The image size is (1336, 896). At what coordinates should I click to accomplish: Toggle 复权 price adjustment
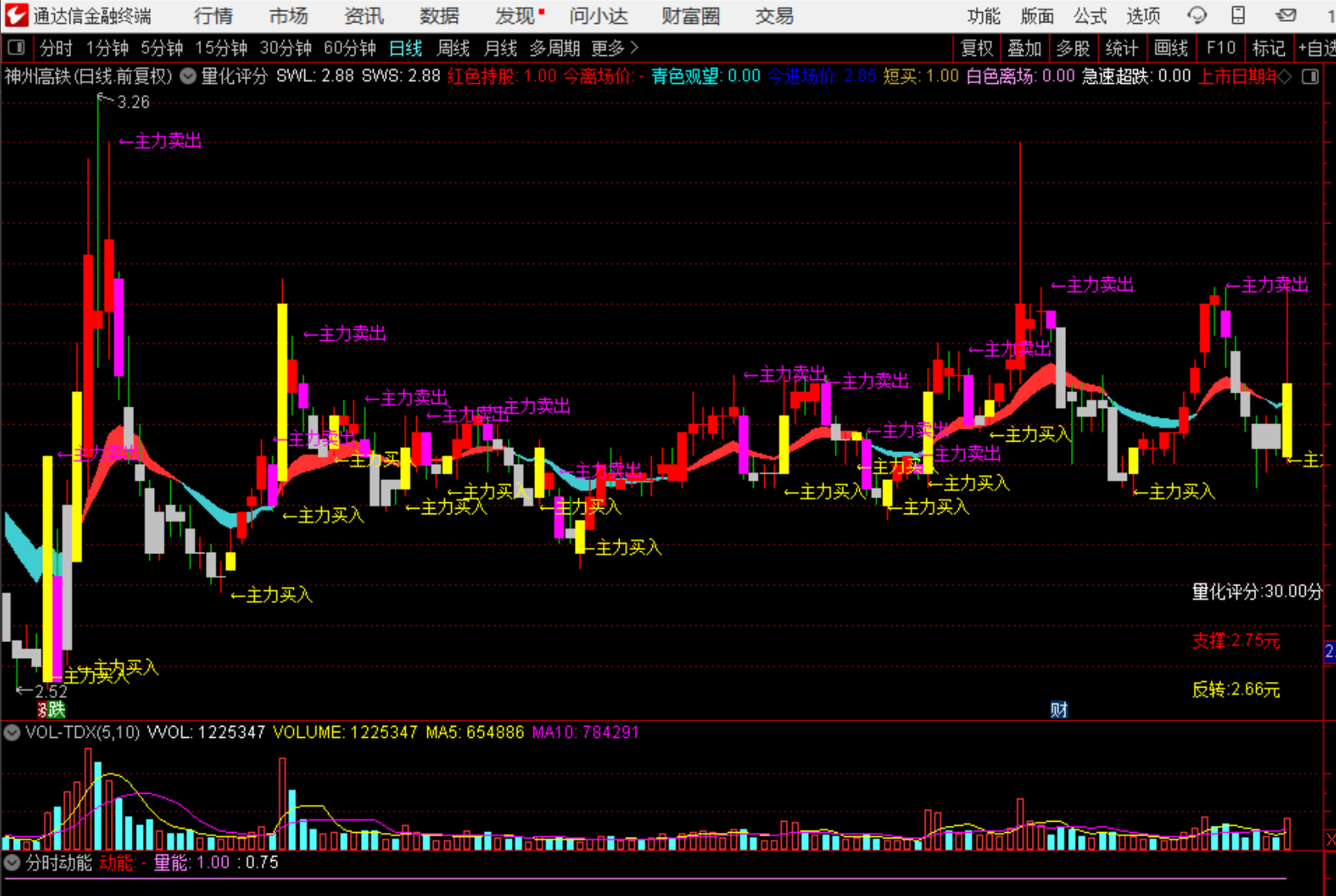pos(976,48)
